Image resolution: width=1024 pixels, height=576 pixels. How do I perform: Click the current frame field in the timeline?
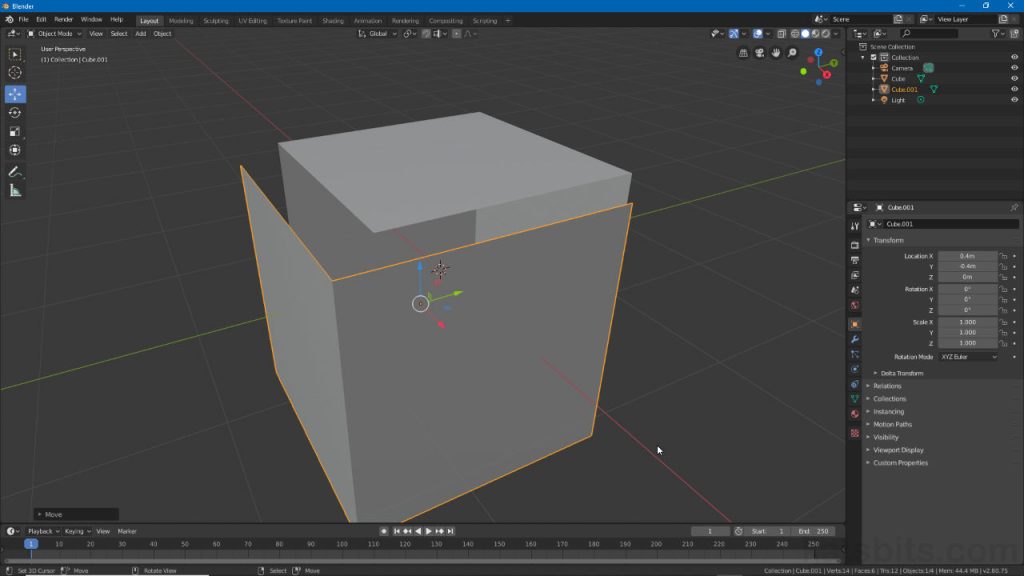pyautogui.click(x=710, y=531)
